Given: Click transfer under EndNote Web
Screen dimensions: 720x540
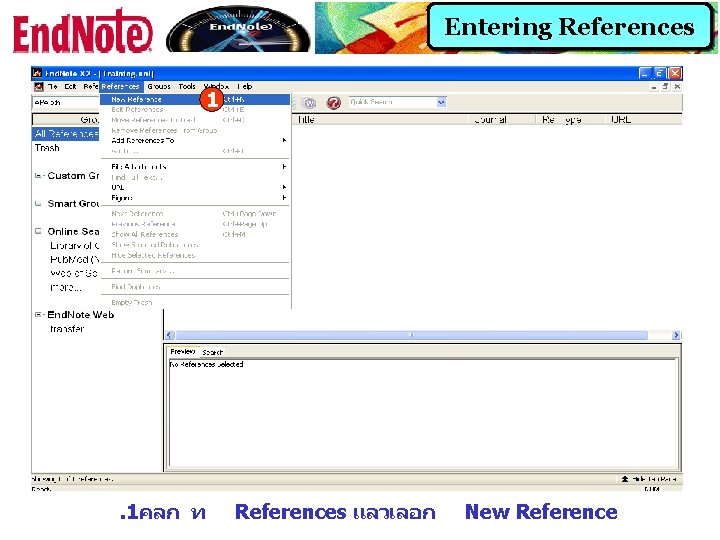Looking at the screenshot, I should click(x=67, y=329).
